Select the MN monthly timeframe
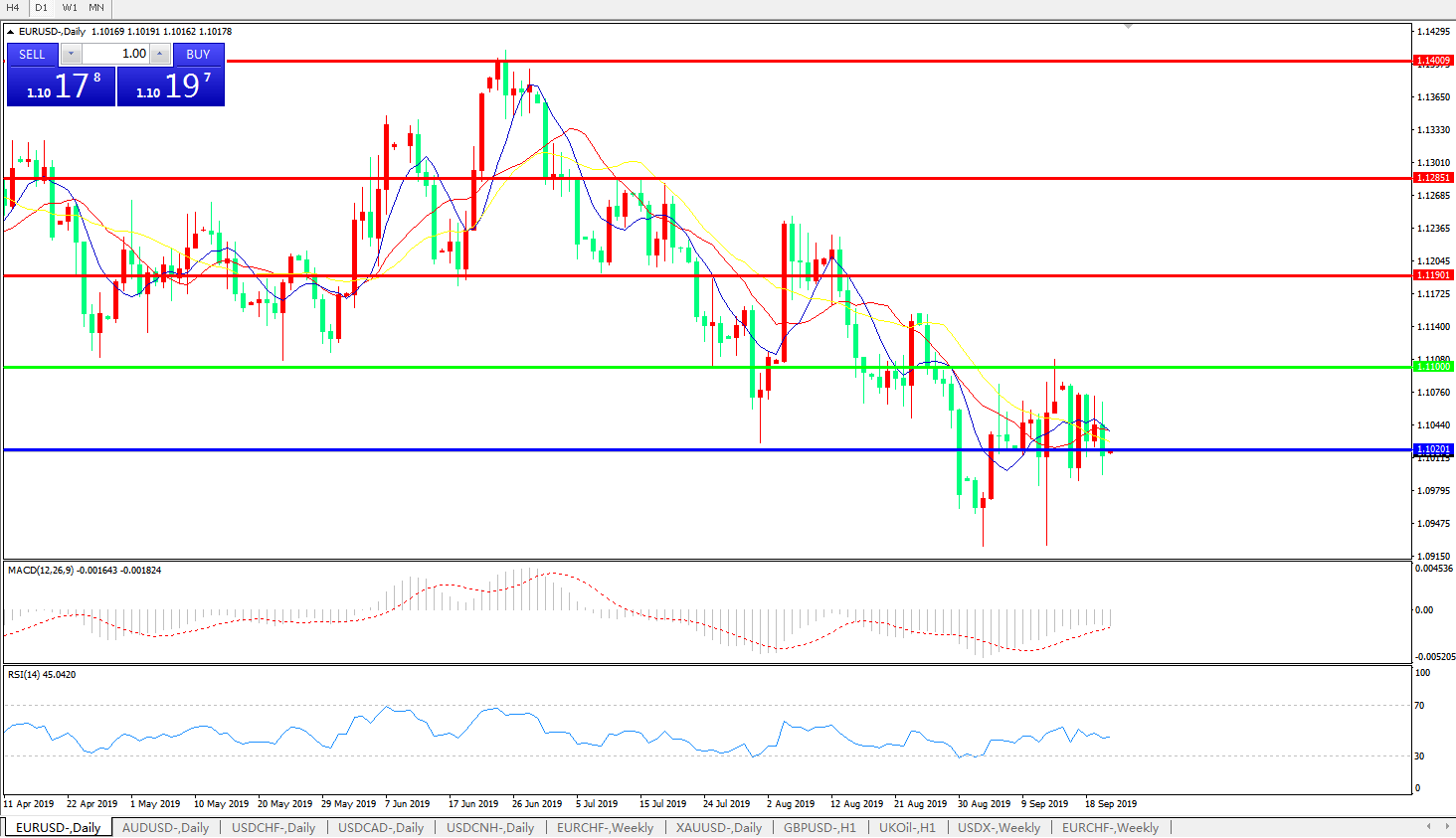Image resolution: width=1456 pixels, height=838 pixels. [96, 8]
